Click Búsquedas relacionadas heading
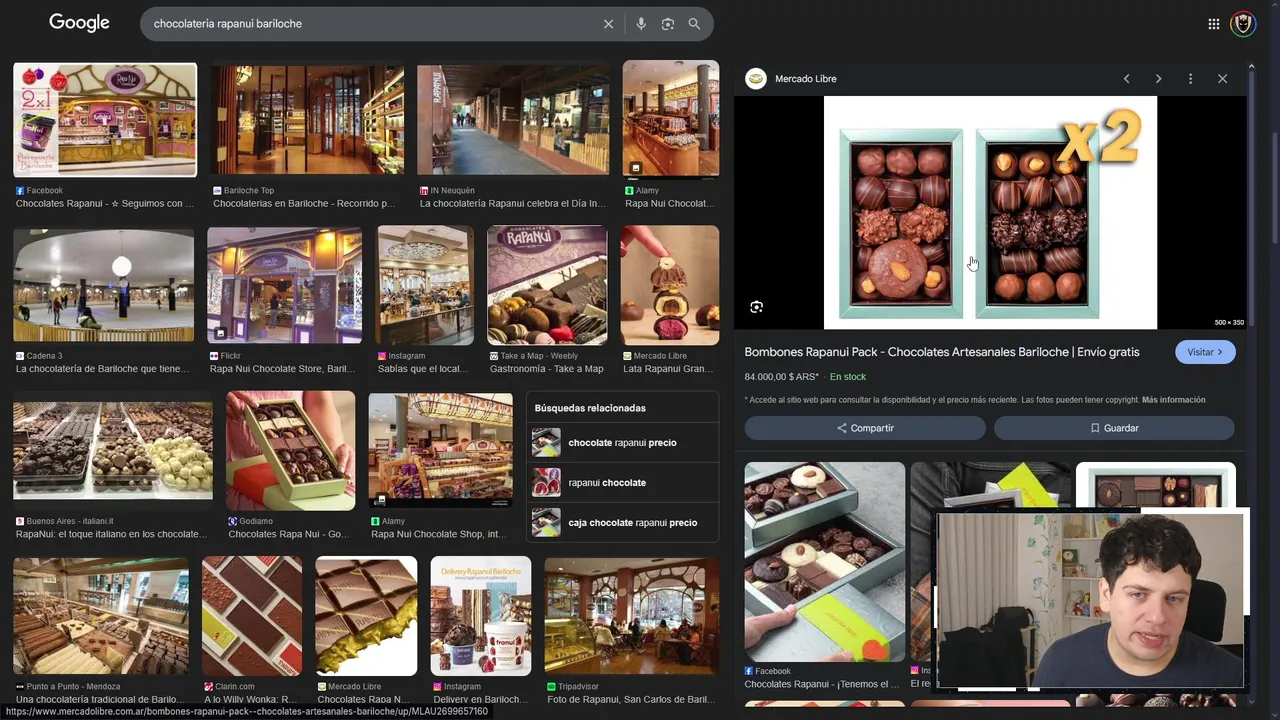 pos(590,408)
